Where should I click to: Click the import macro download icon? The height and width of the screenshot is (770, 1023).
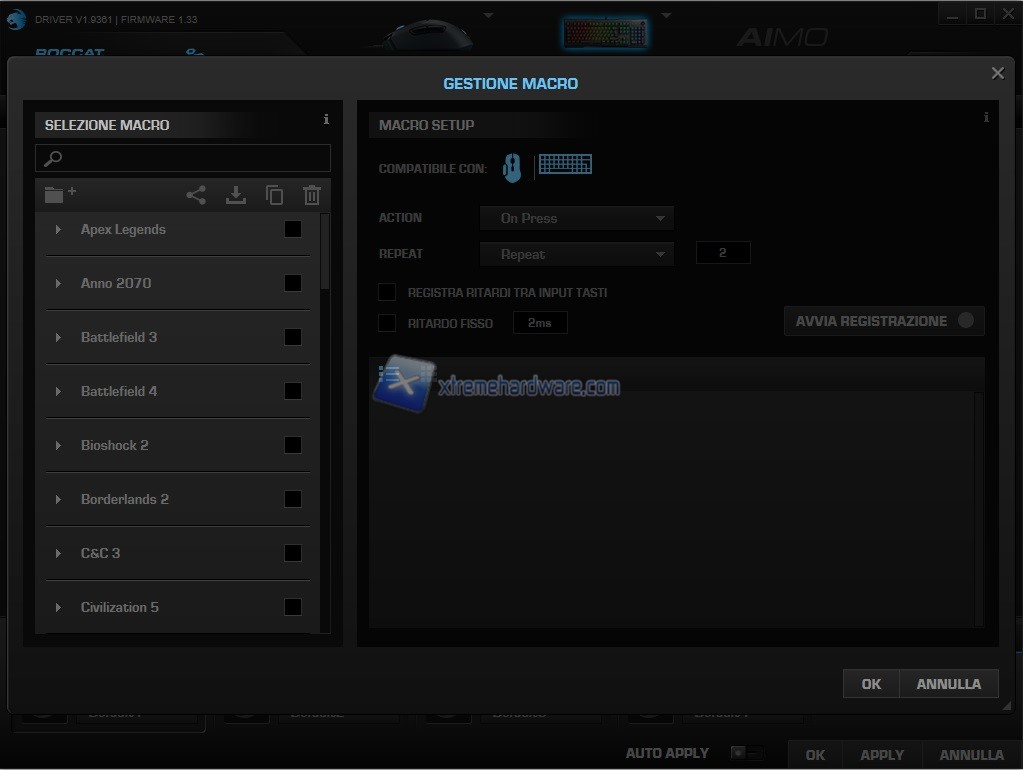236,196
